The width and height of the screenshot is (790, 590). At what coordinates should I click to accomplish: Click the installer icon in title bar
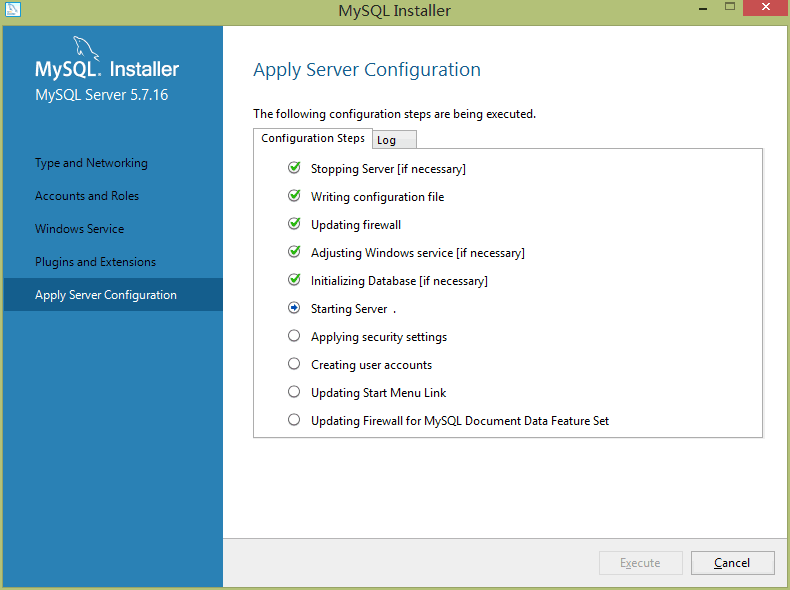click(13, 11)
